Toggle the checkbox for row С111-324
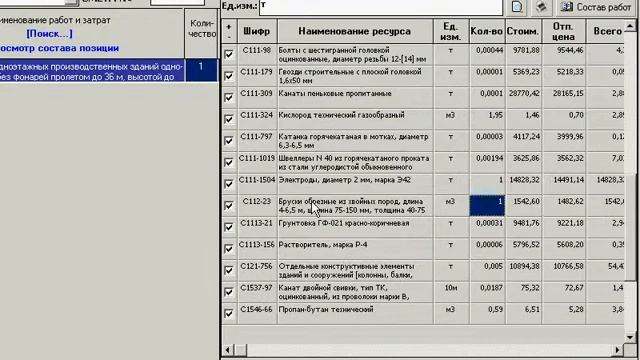The image size is (640, 360). 229,119
